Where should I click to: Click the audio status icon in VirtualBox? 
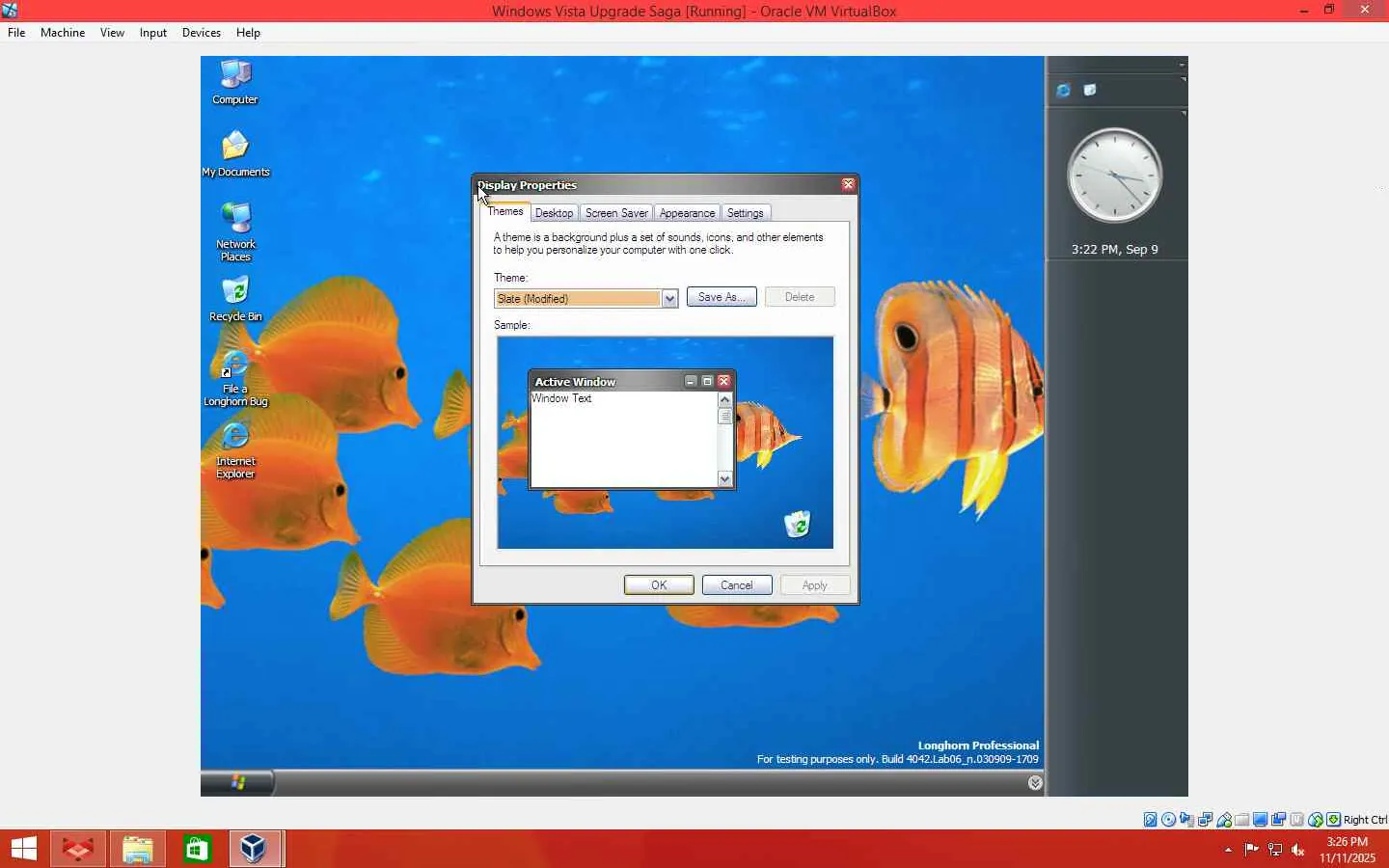tap(1186, 820)
